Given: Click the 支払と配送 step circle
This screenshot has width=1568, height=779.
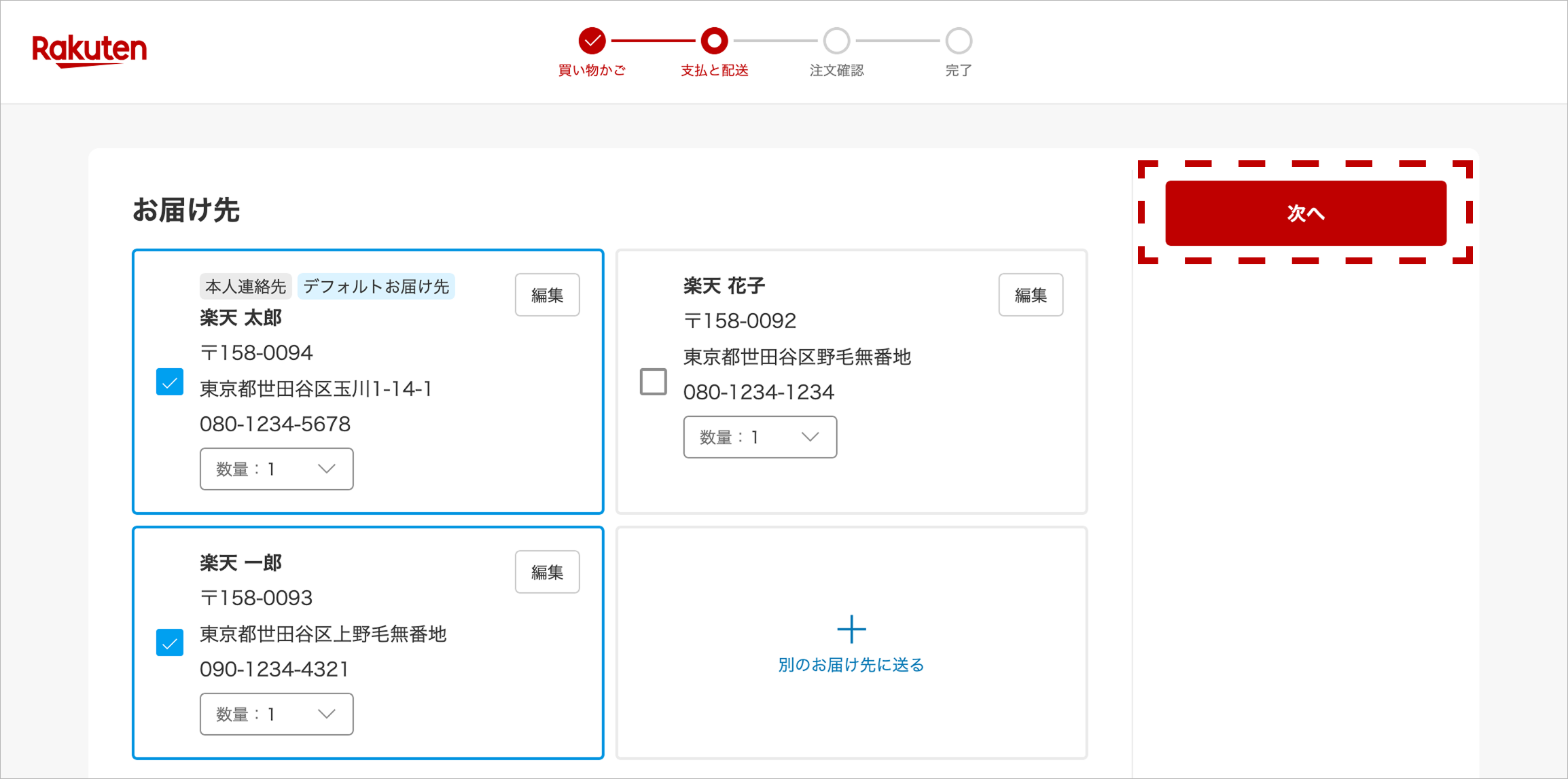Looking at the screenshot, I should point(714,41).
